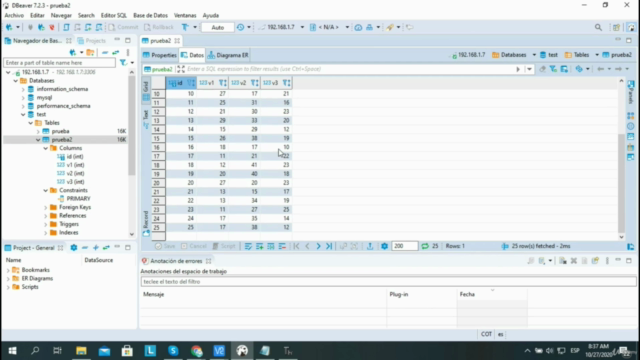Click the delete current row icon
640x360 pixels.
pos(282,246)
